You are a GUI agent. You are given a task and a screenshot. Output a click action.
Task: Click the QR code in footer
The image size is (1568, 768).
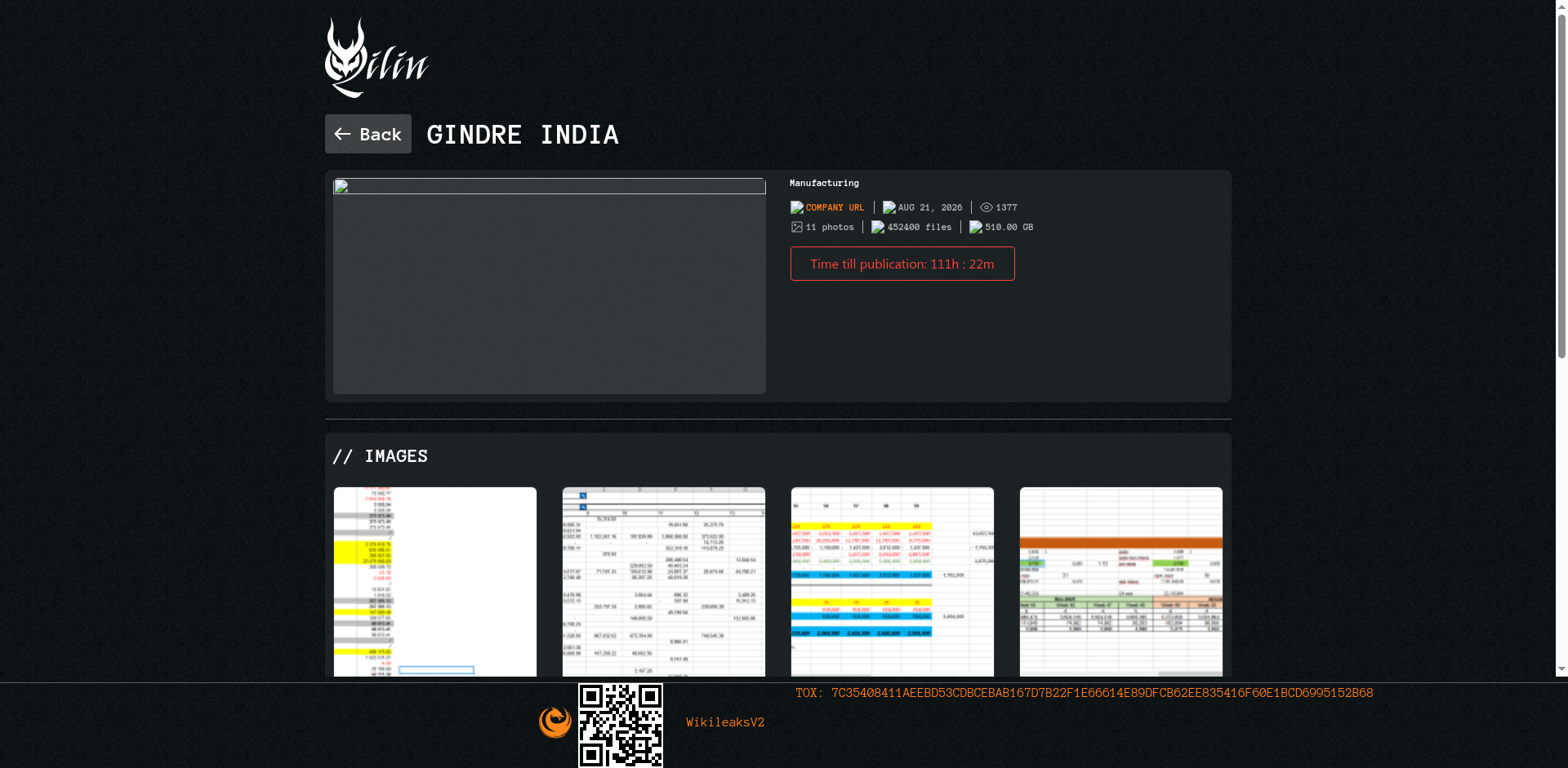(x=621, y=726)
